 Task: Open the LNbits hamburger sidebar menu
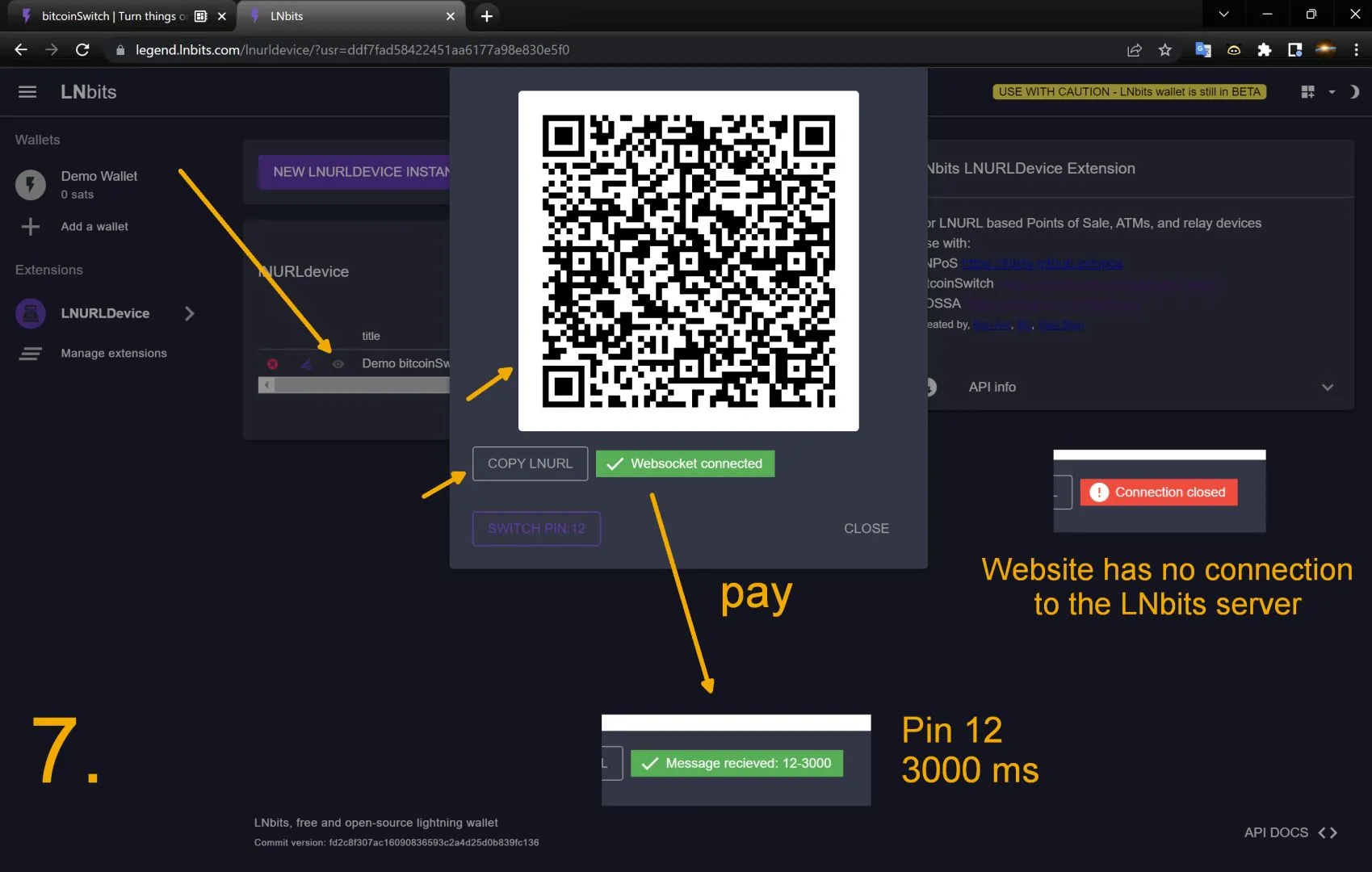pyautogui.click(x=27, y=92)
